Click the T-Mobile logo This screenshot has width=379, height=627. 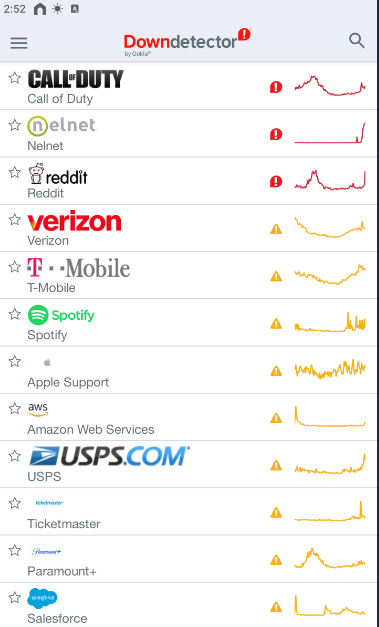(x=79, y=268)
